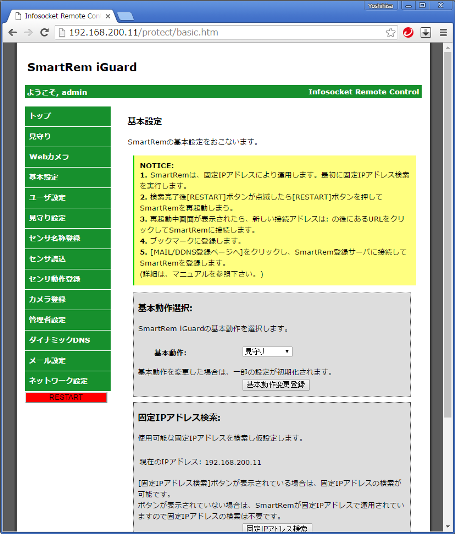Click the vertical scrollbar down arrow

(448, 527)
